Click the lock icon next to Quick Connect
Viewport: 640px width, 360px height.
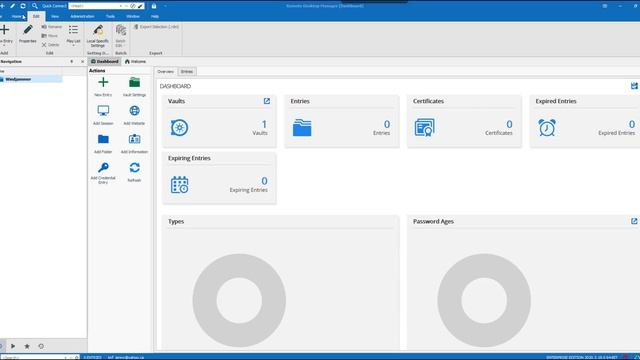(x=154, y=6)
